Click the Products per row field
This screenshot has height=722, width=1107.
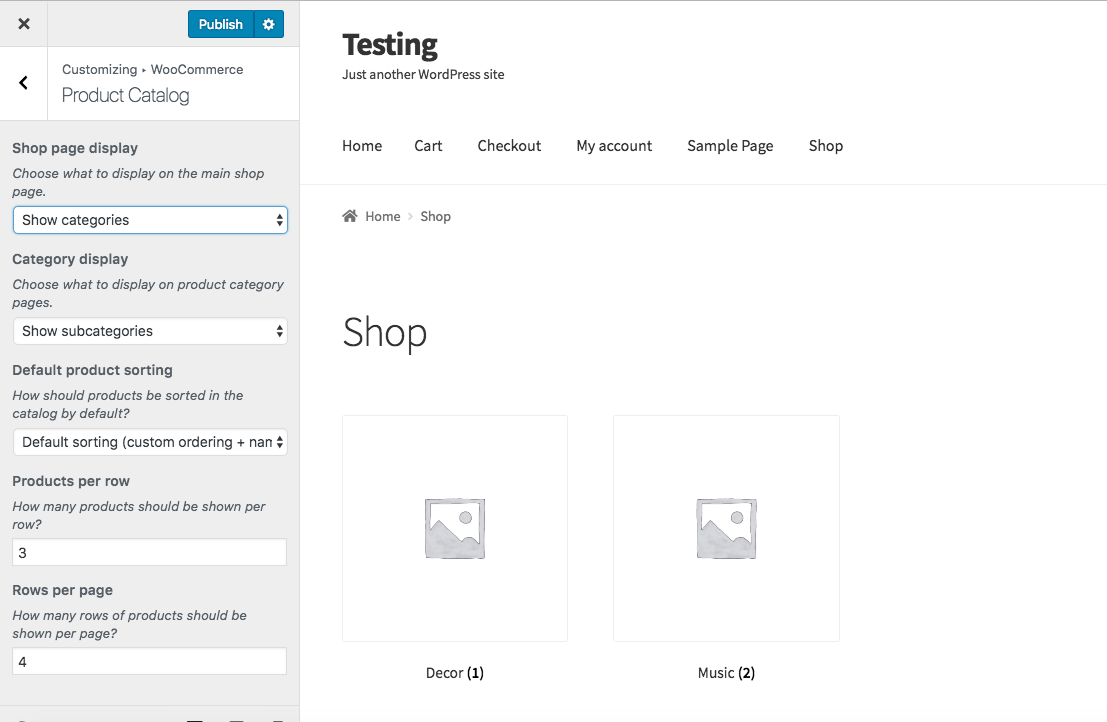pos(150,552)
